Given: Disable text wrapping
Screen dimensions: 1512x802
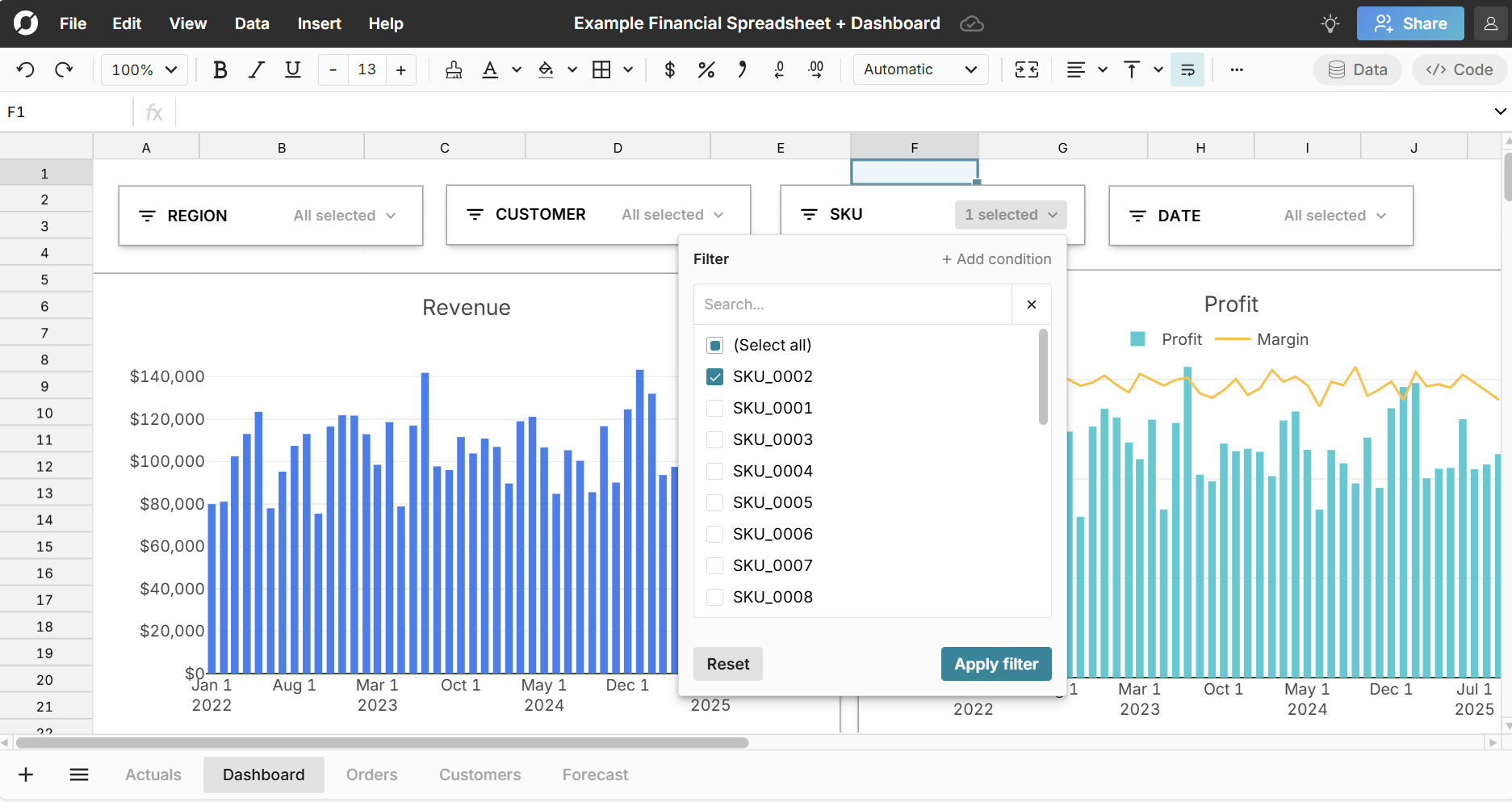Looking at the screenshot, I should [x=1187, y=69].
